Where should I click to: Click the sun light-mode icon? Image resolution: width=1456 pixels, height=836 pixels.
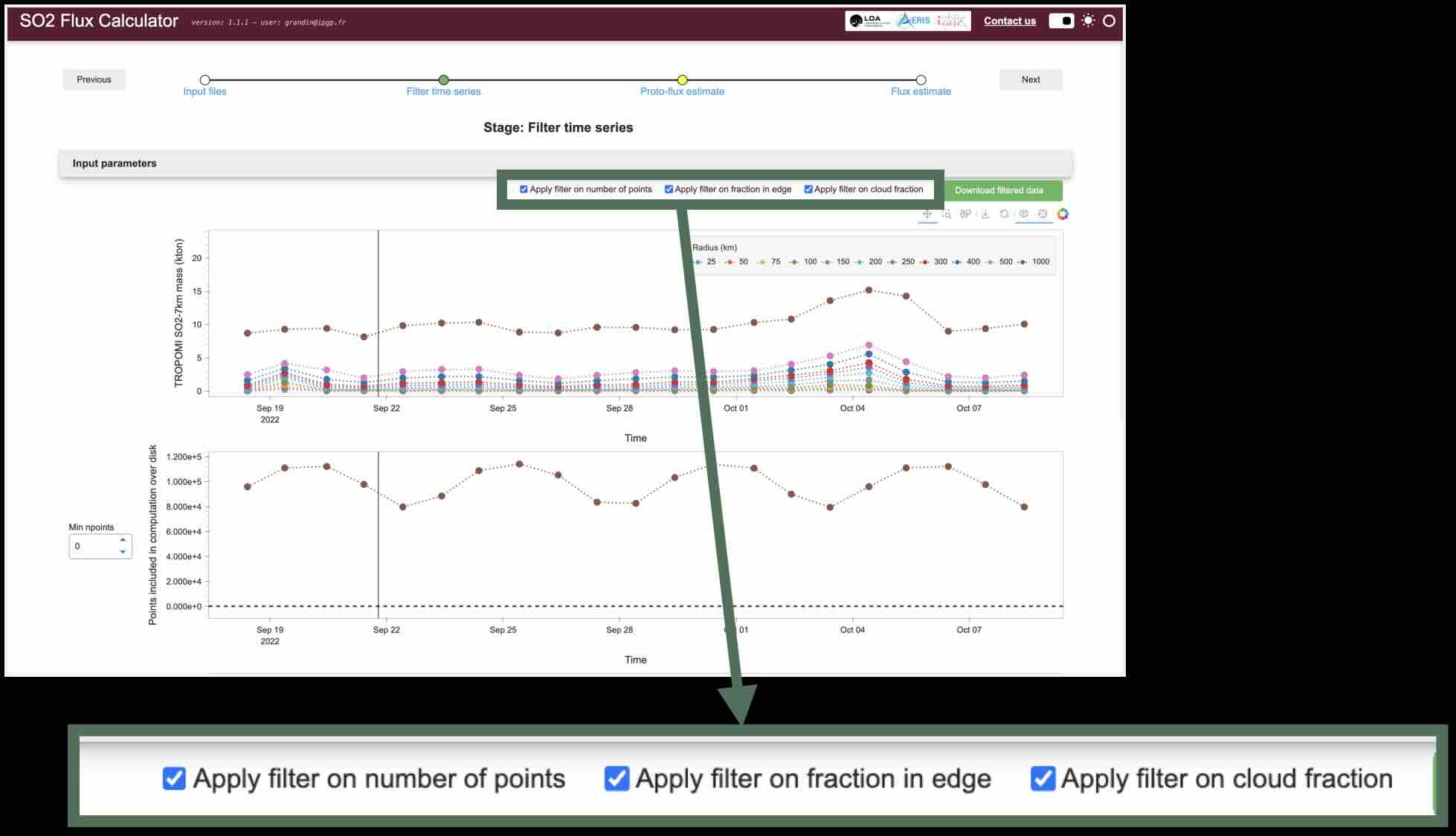(1088, 21)
